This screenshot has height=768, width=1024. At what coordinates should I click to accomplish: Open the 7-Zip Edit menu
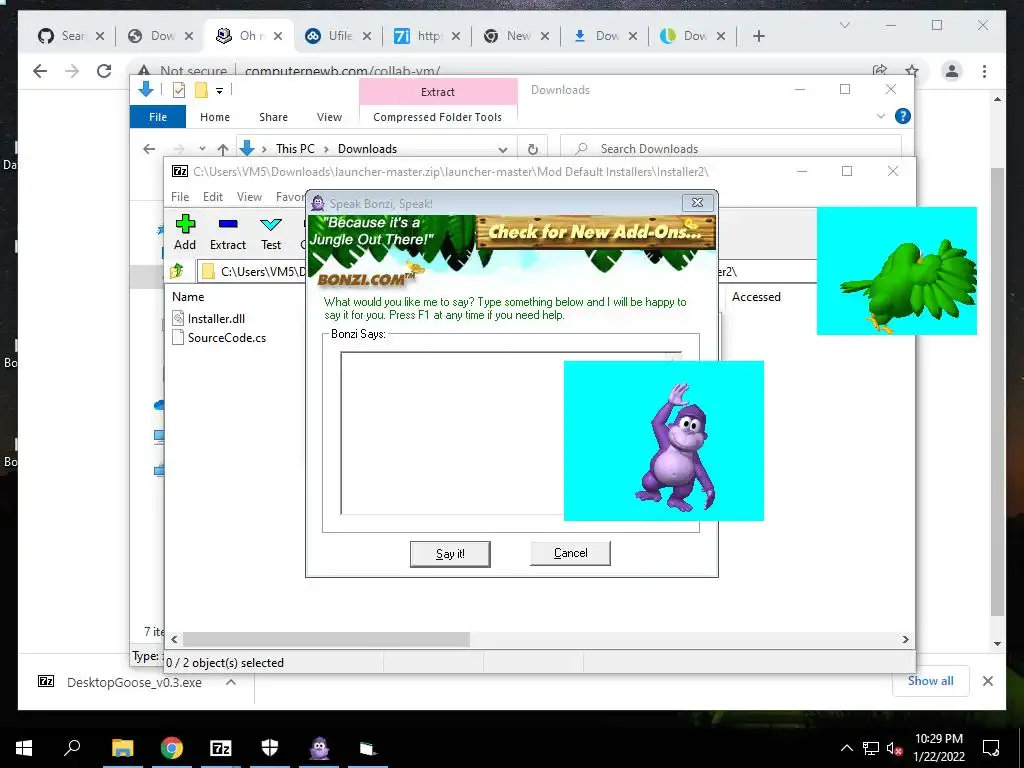coord(212,197)
